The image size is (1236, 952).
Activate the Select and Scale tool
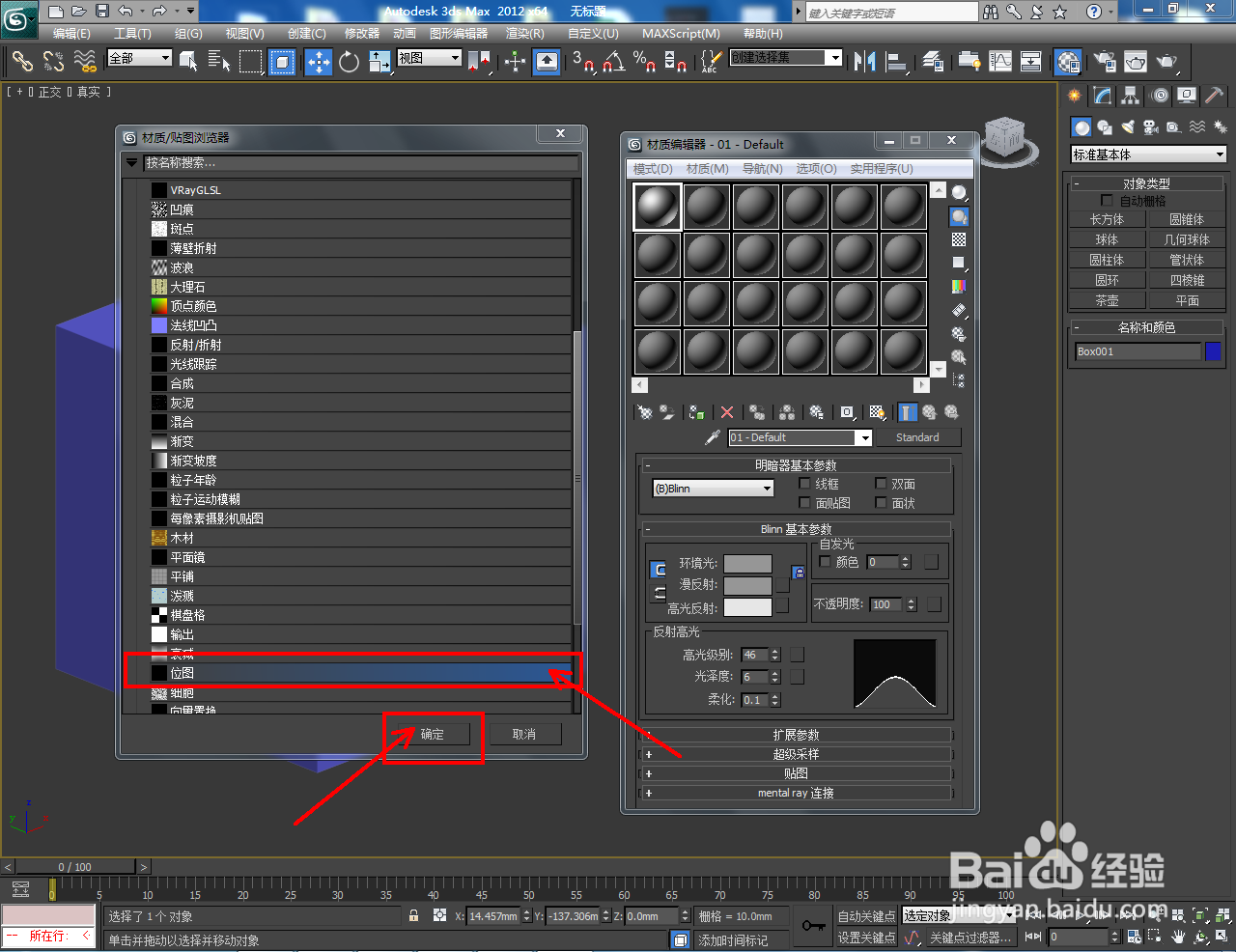click(x=379, y=62)
